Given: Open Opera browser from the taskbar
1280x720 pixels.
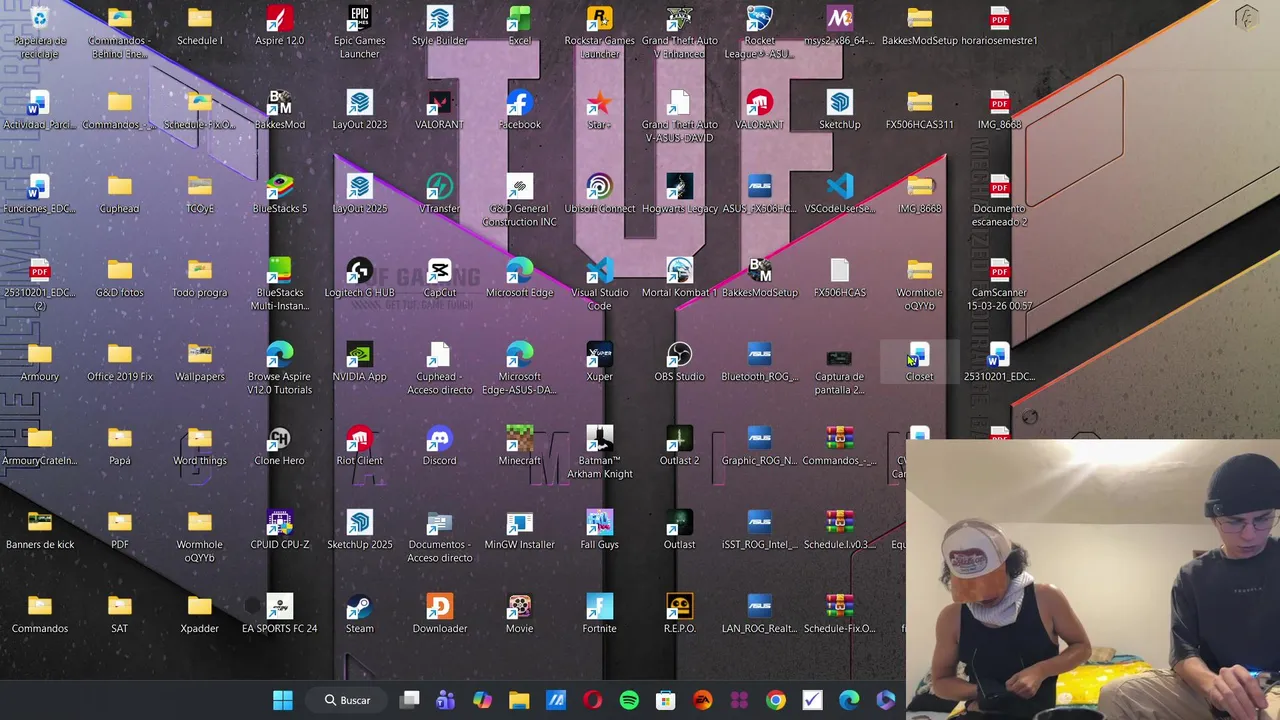Looking at the screenshot, I should 593,700.
